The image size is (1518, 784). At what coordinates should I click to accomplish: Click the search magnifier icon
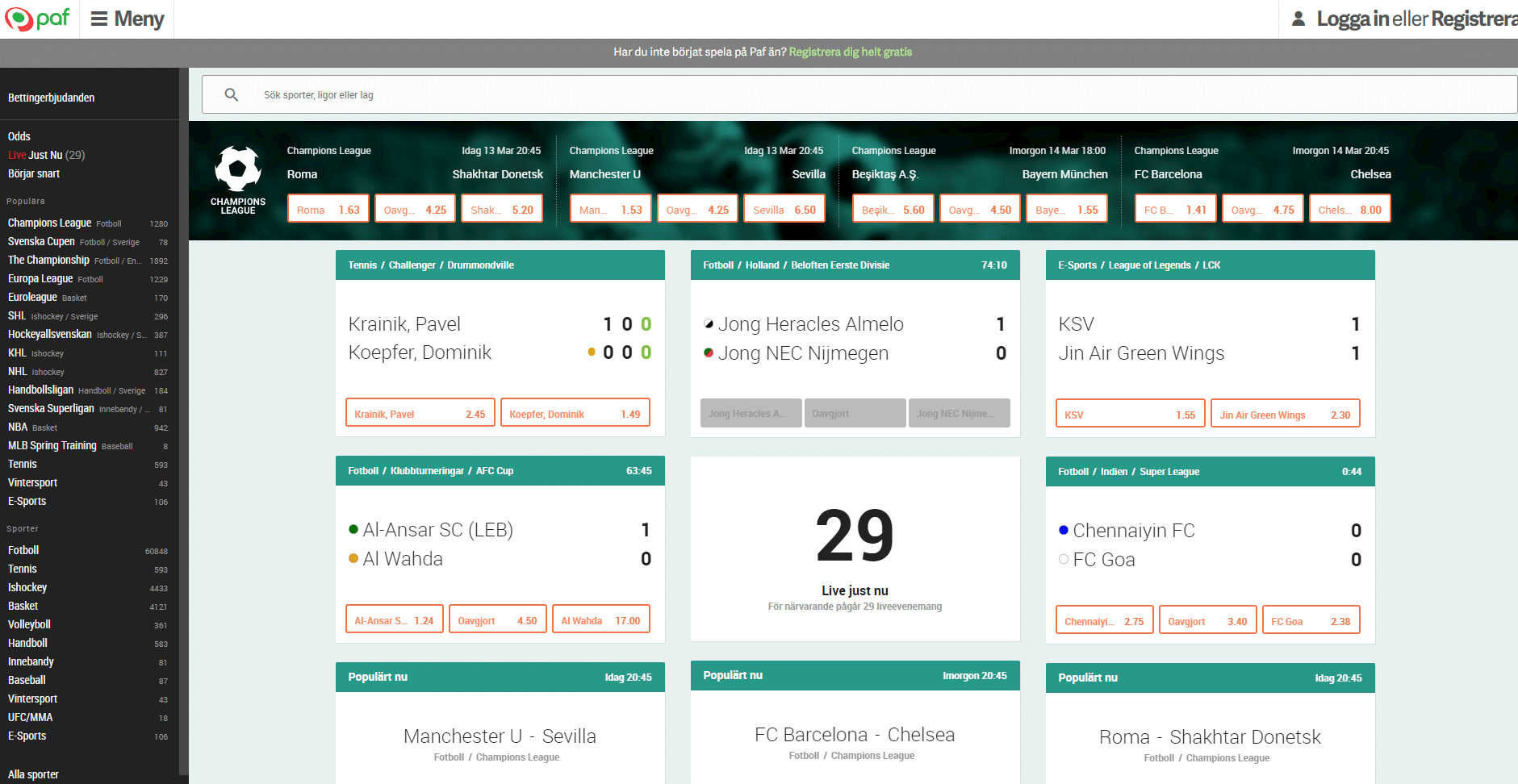(x=232, y=94)
